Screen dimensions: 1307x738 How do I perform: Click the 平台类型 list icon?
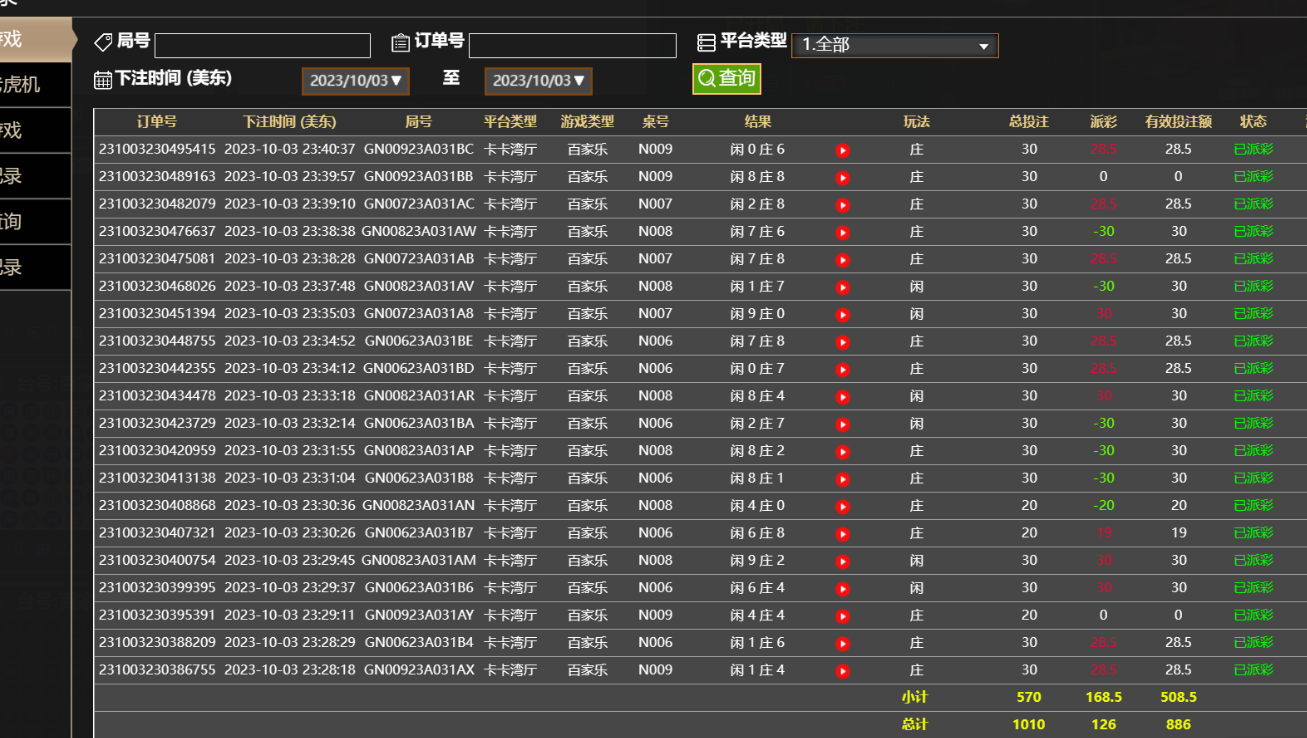(706, 43)
